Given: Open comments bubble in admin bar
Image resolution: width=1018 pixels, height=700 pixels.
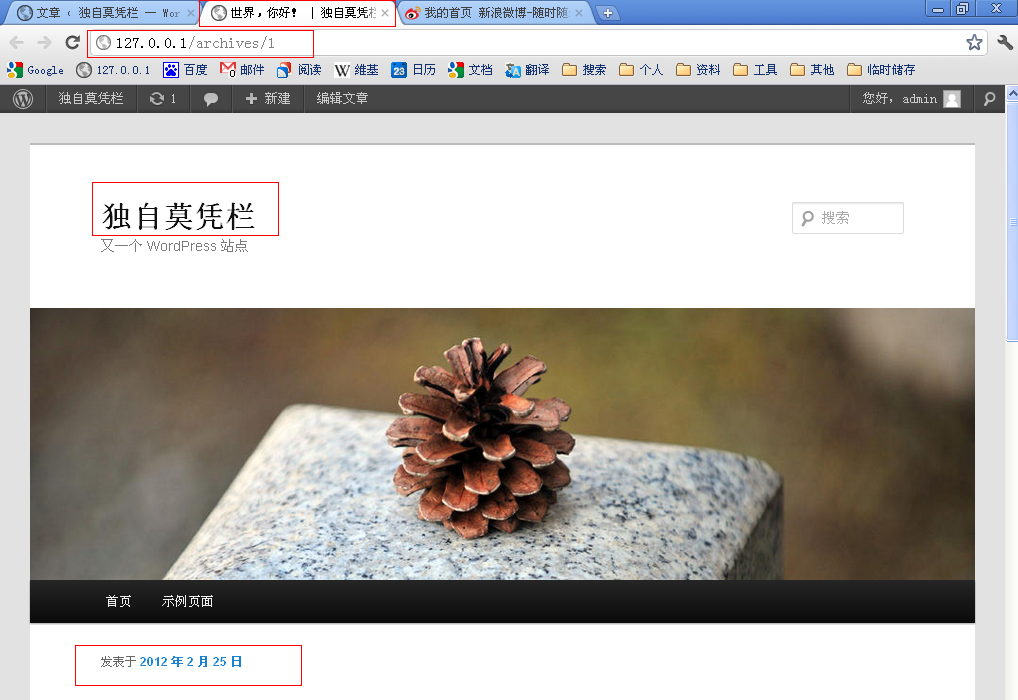Looking at the screenshot, I should 210,99.
